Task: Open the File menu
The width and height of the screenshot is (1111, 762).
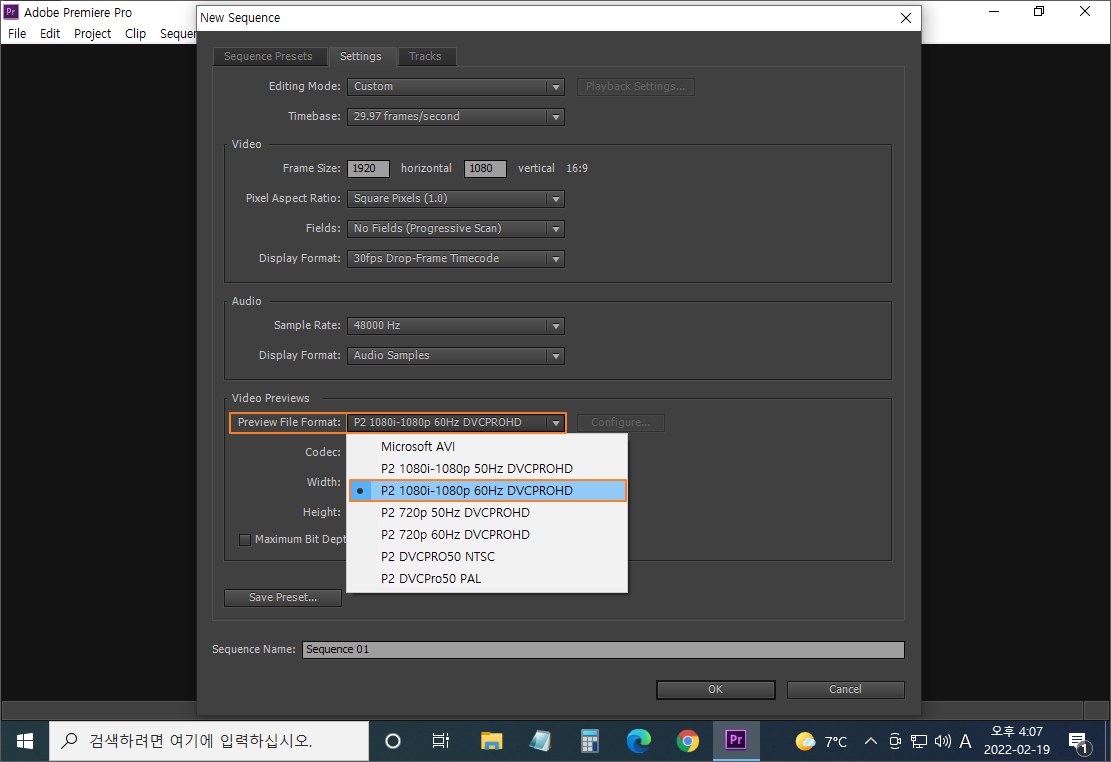Action: pyautogui.click(x=17, y=33)
